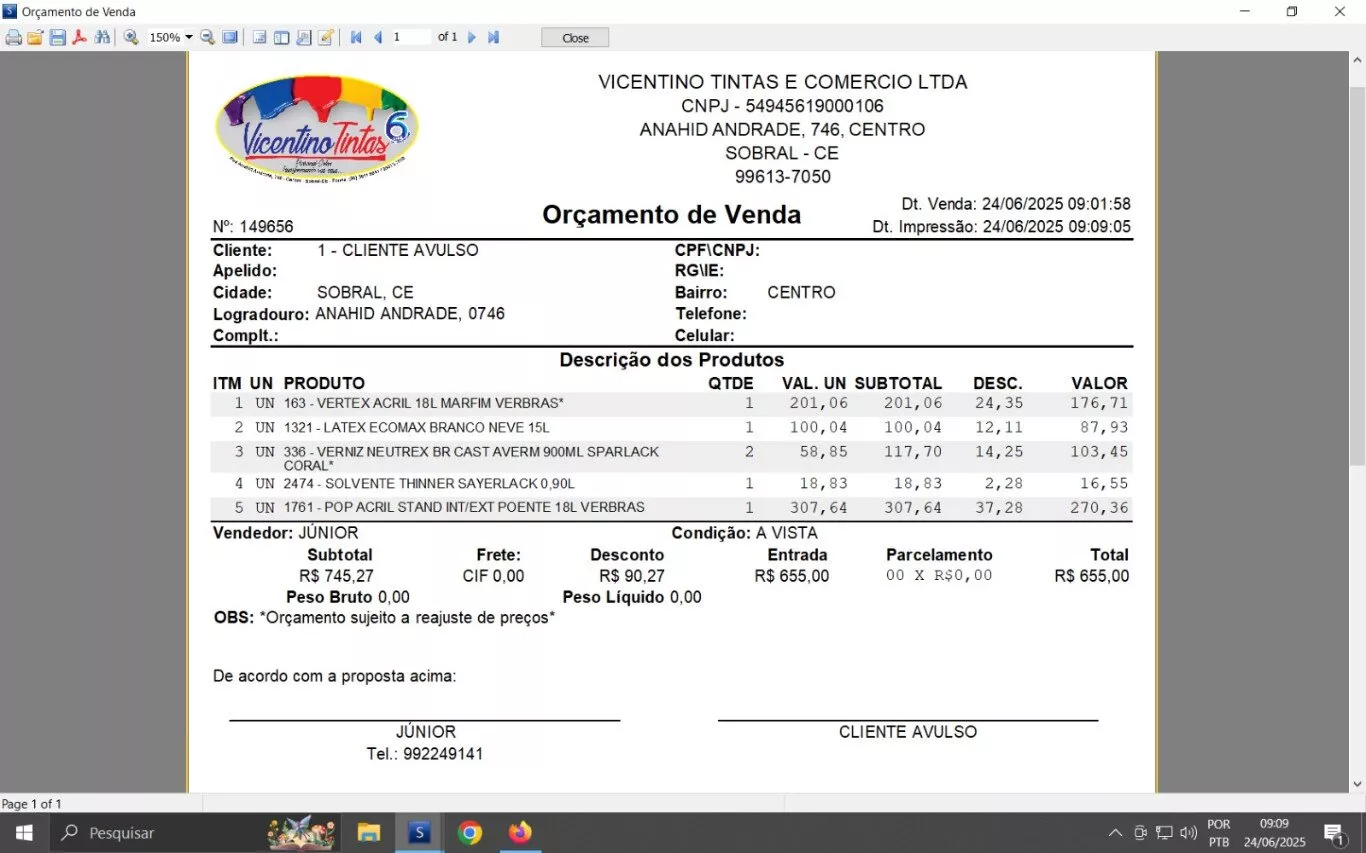Find text using the binoculars icon

101,38
